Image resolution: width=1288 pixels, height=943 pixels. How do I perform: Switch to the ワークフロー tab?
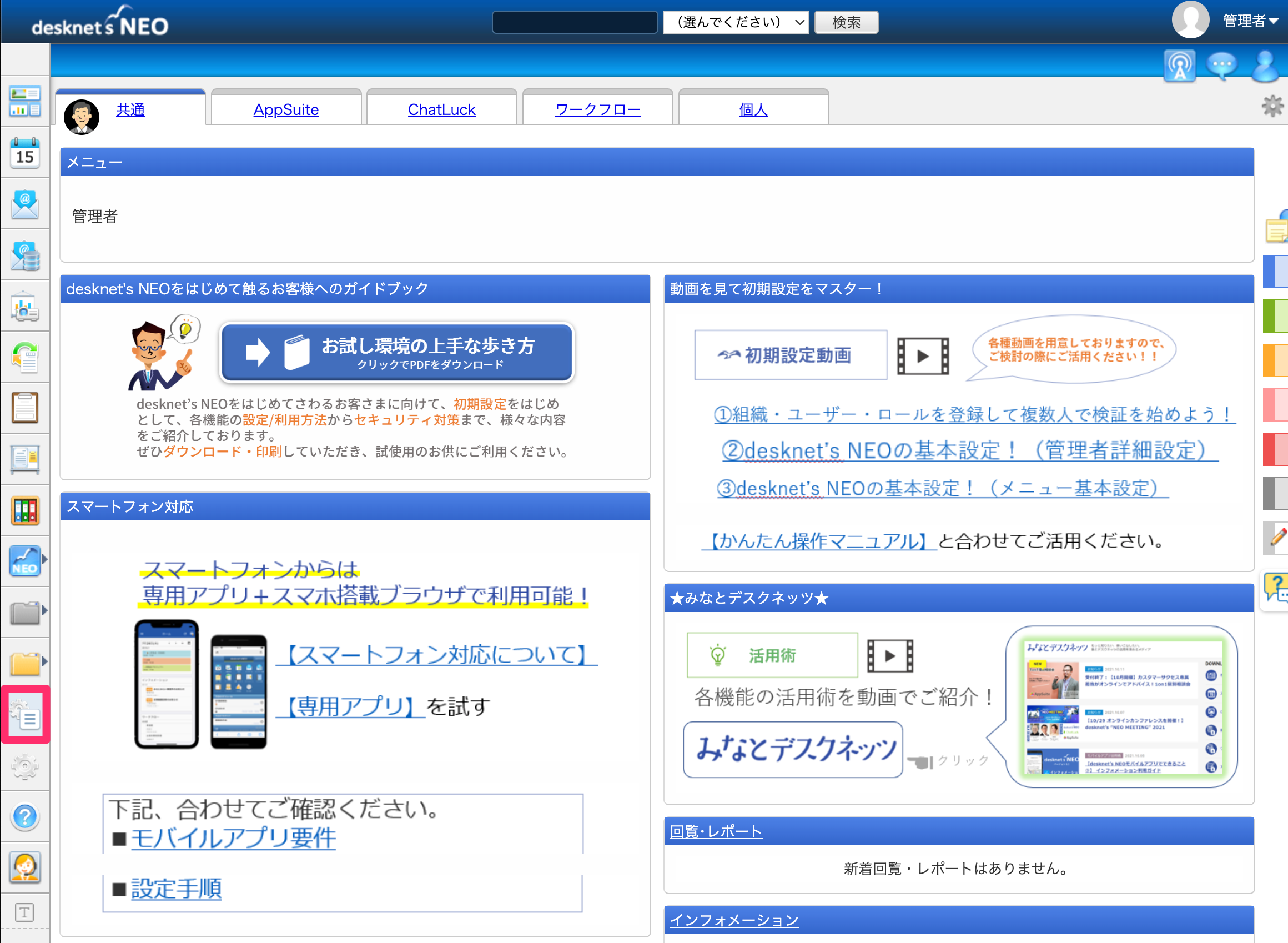pos(597,109)
